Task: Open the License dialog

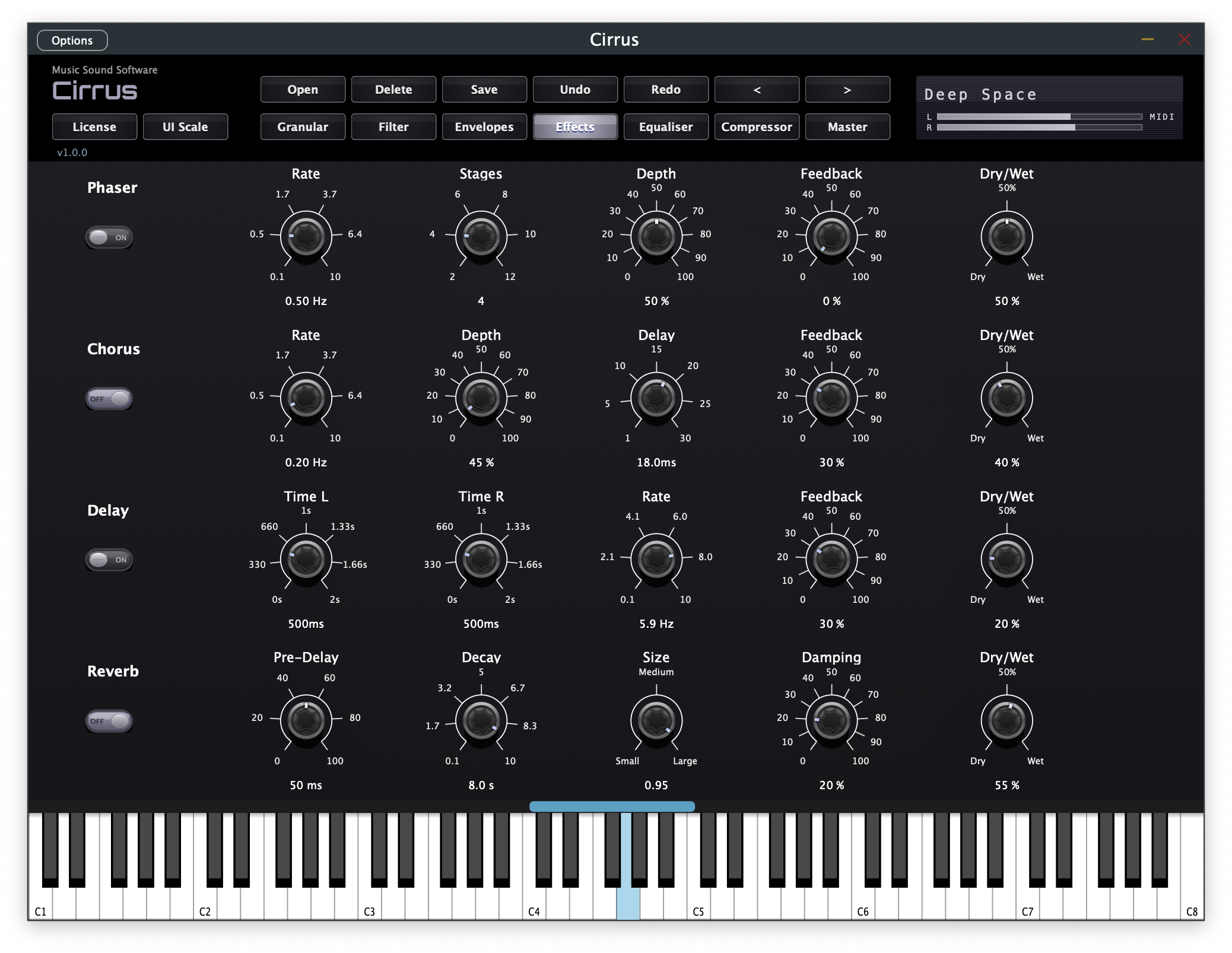Action: tap(94, 127)
